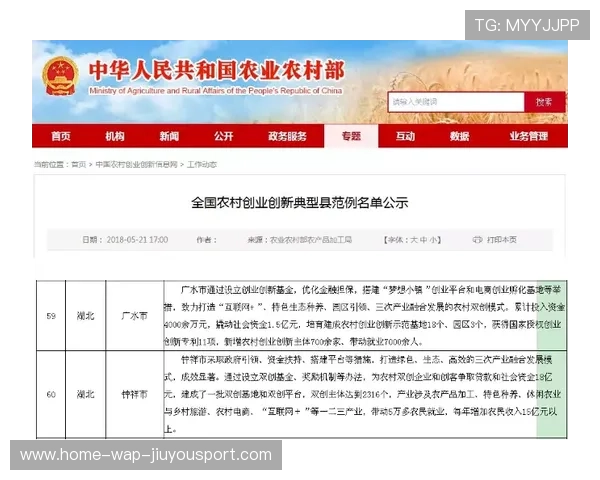Click the table cell numbered 60
This screenshot has height=480, width=600.
point(51,394)
